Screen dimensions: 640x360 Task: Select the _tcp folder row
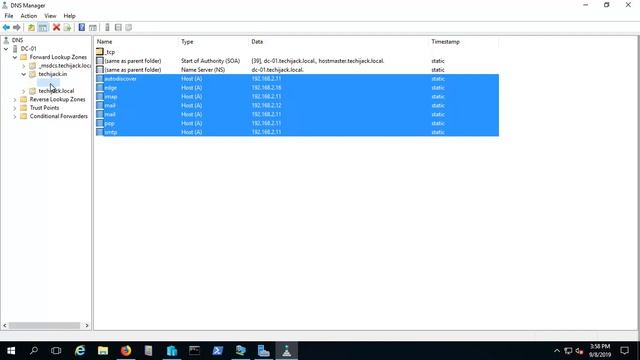pos(297,52)
